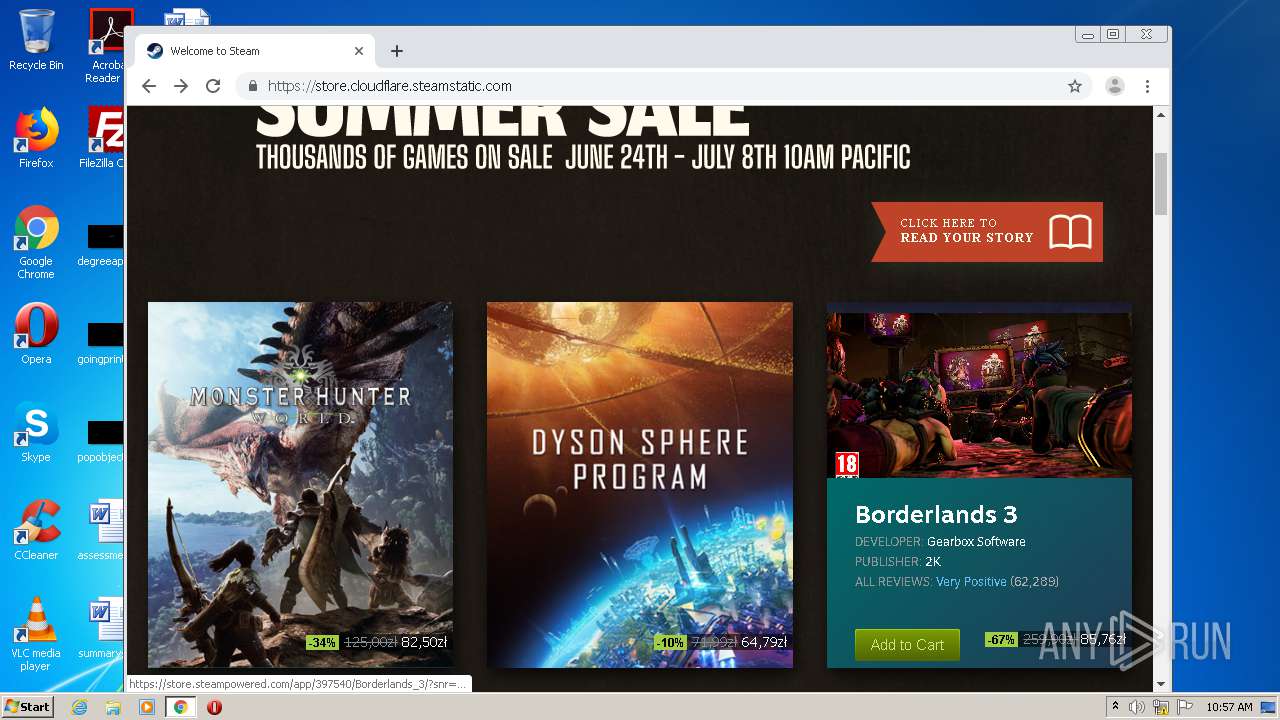1280x720 pixels.
Task: Open network tray icon
Action: 1161,707
